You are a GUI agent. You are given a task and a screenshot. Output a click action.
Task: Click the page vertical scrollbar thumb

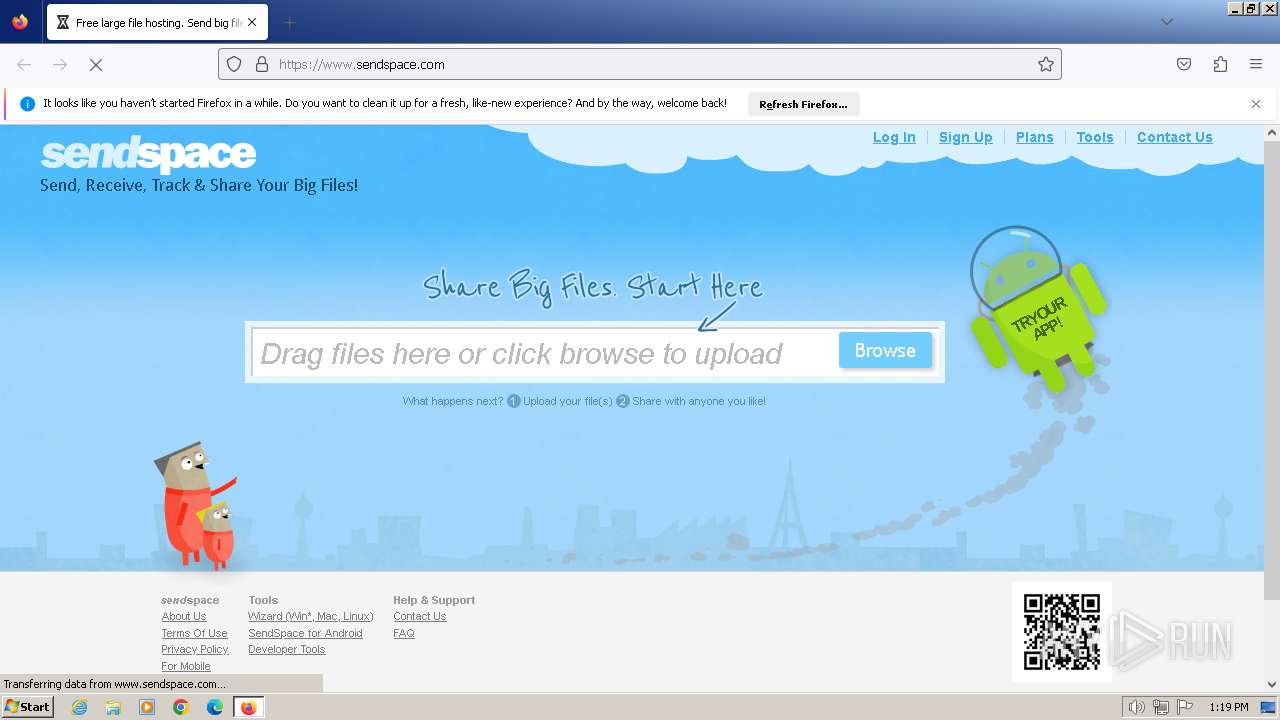[x=1272, y=370]
